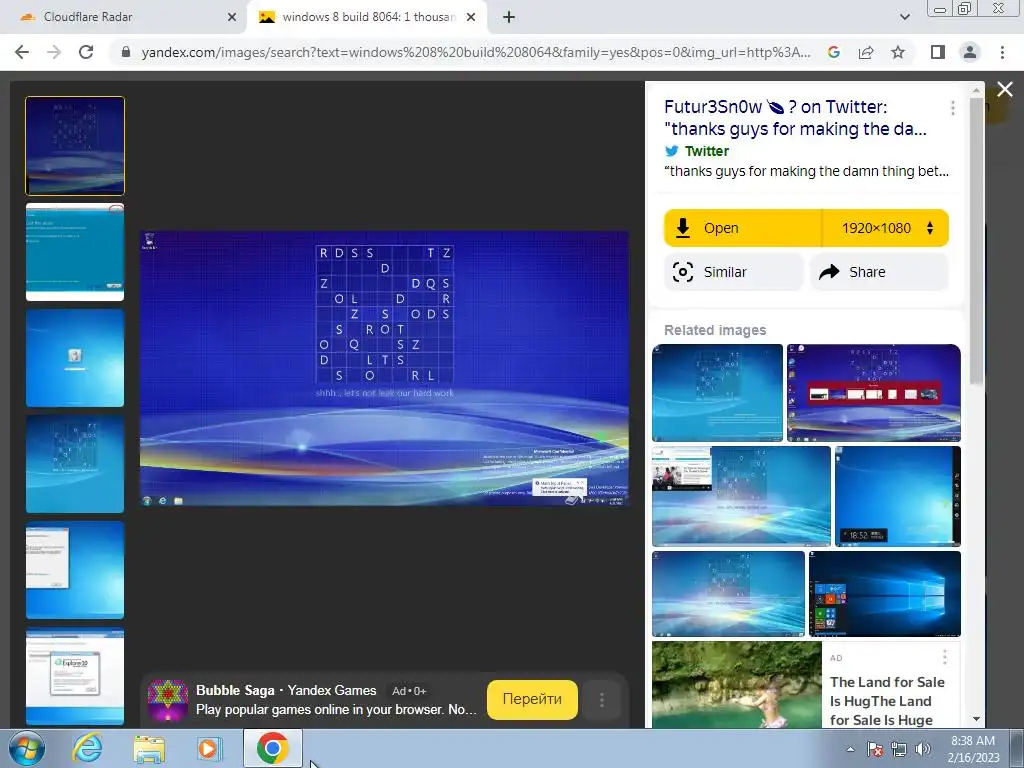Open related image showing 18:52 clock
Viewport: 1024px width, 768px height.
pos(898,496)
